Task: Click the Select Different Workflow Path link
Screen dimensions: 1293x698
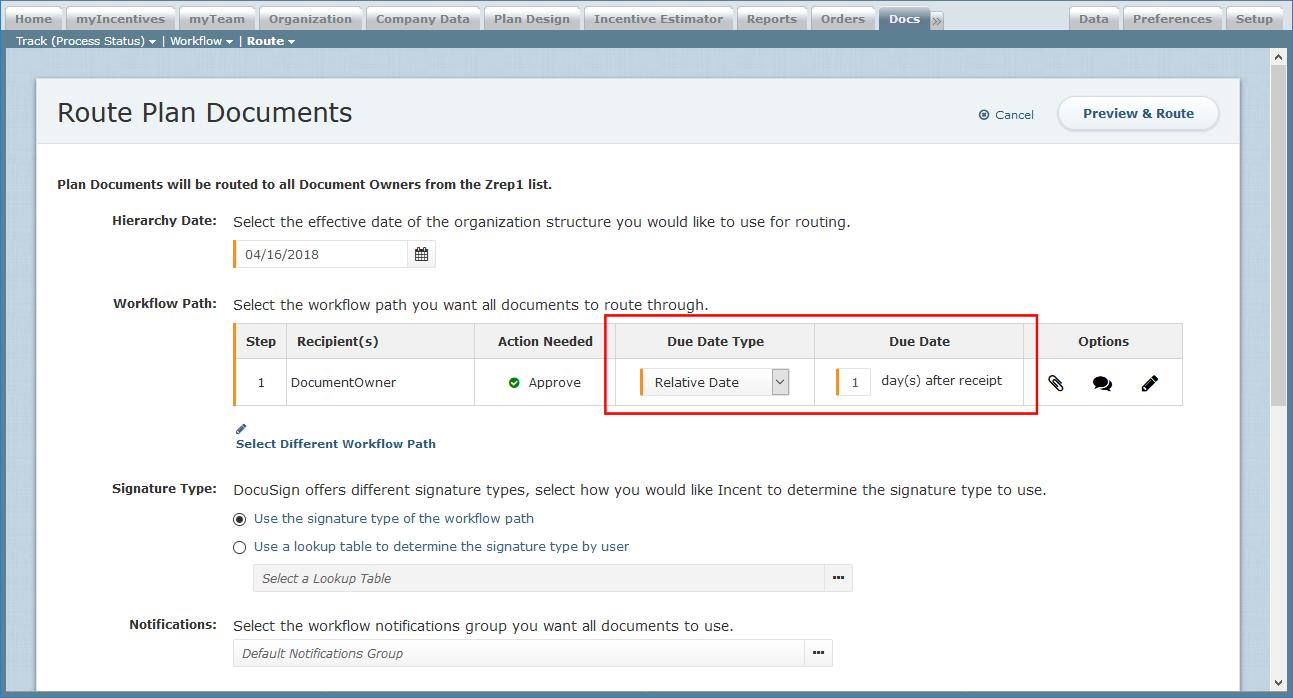Action: [x=336, y=444]
